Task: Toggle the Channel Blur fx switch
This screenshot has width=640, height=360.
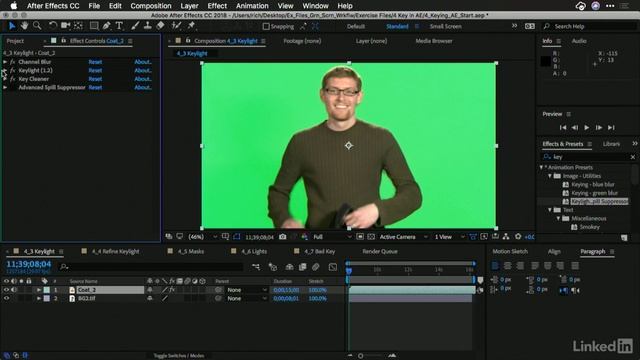Action: pyautogui.click(x=13, y=62)
